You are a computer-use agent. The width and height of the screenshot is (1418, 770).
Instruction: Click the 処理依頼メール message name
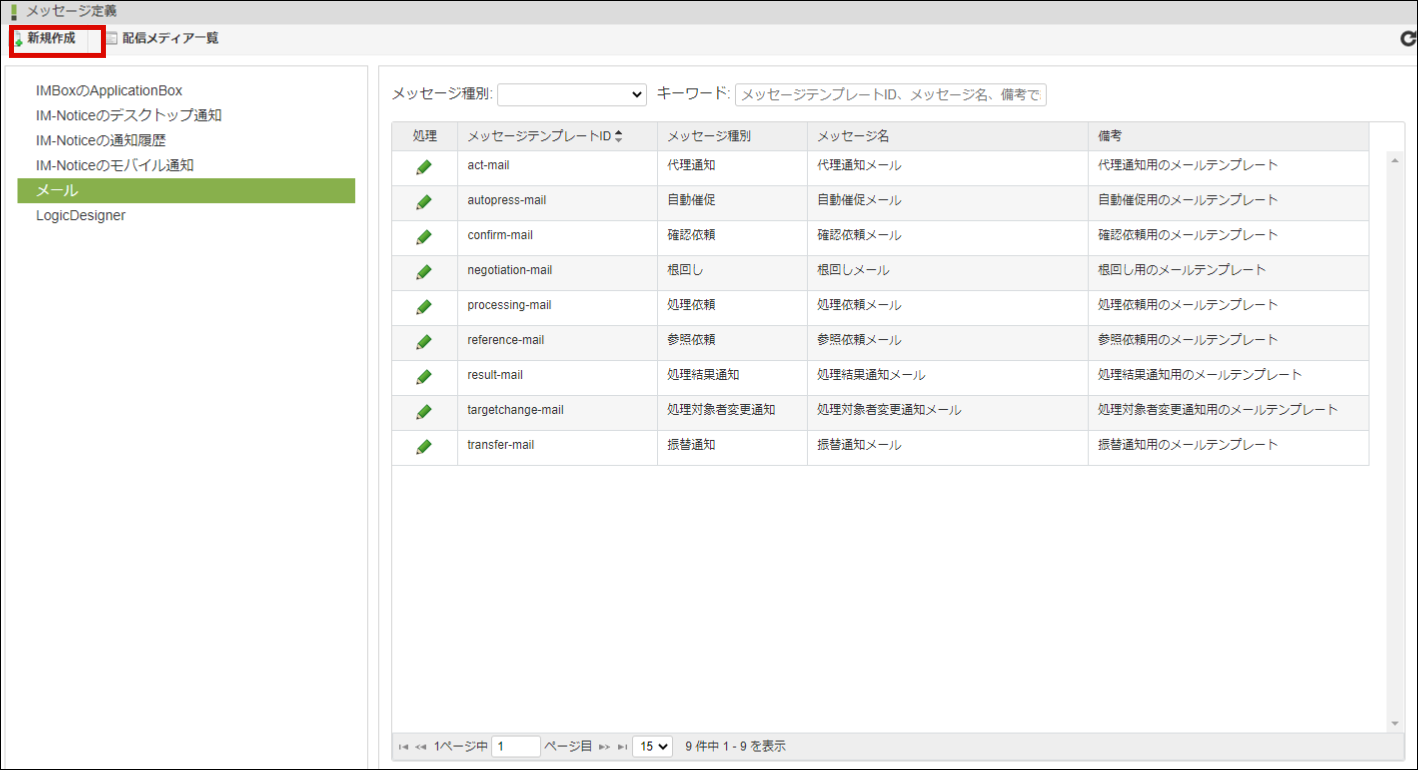click(x=859, y=305)
